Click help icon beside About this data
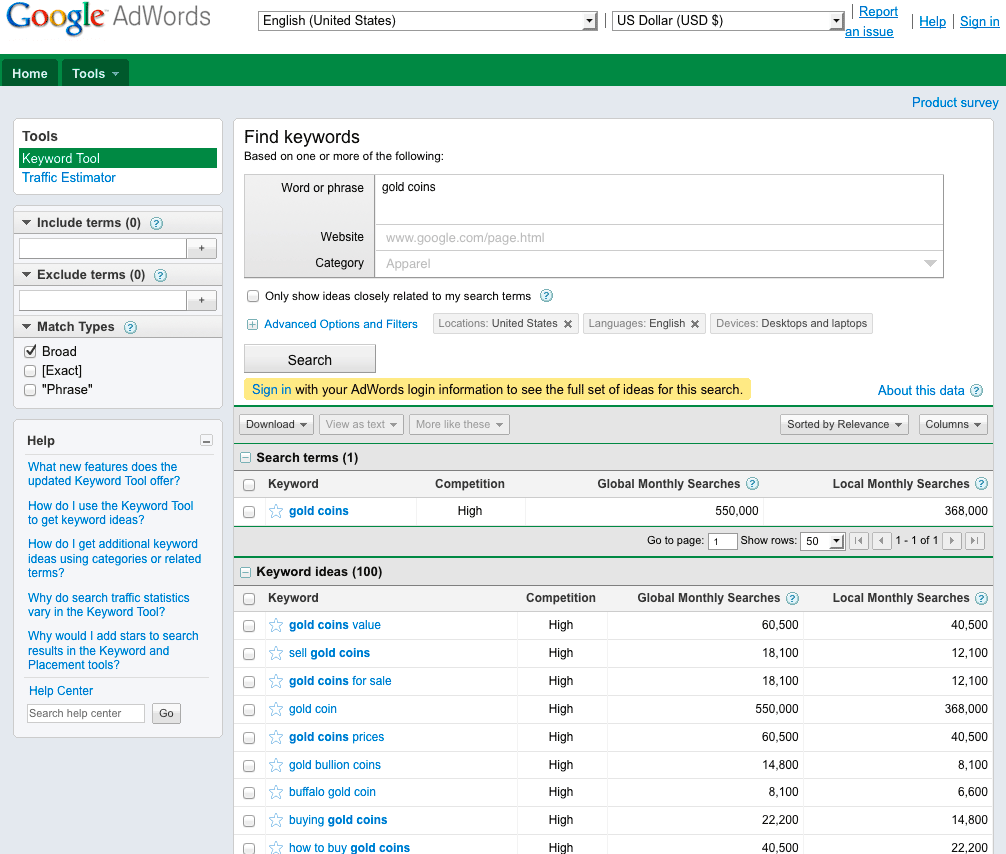This screenshot has width=1006, height=854. [x=976, y=391]
